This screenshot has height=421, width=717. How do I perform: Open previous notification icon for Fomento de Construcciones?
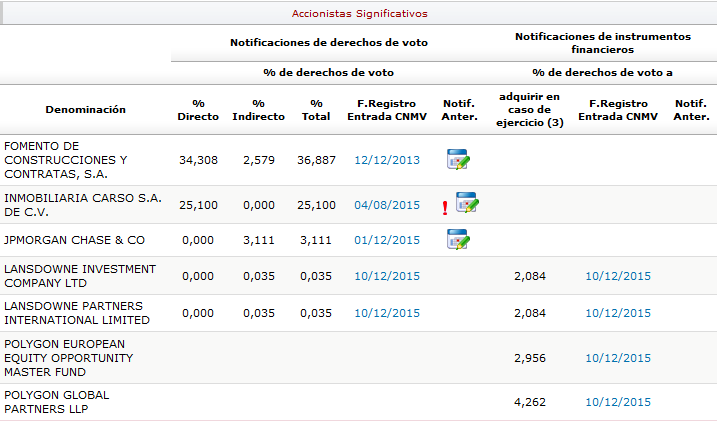(458, 160)
